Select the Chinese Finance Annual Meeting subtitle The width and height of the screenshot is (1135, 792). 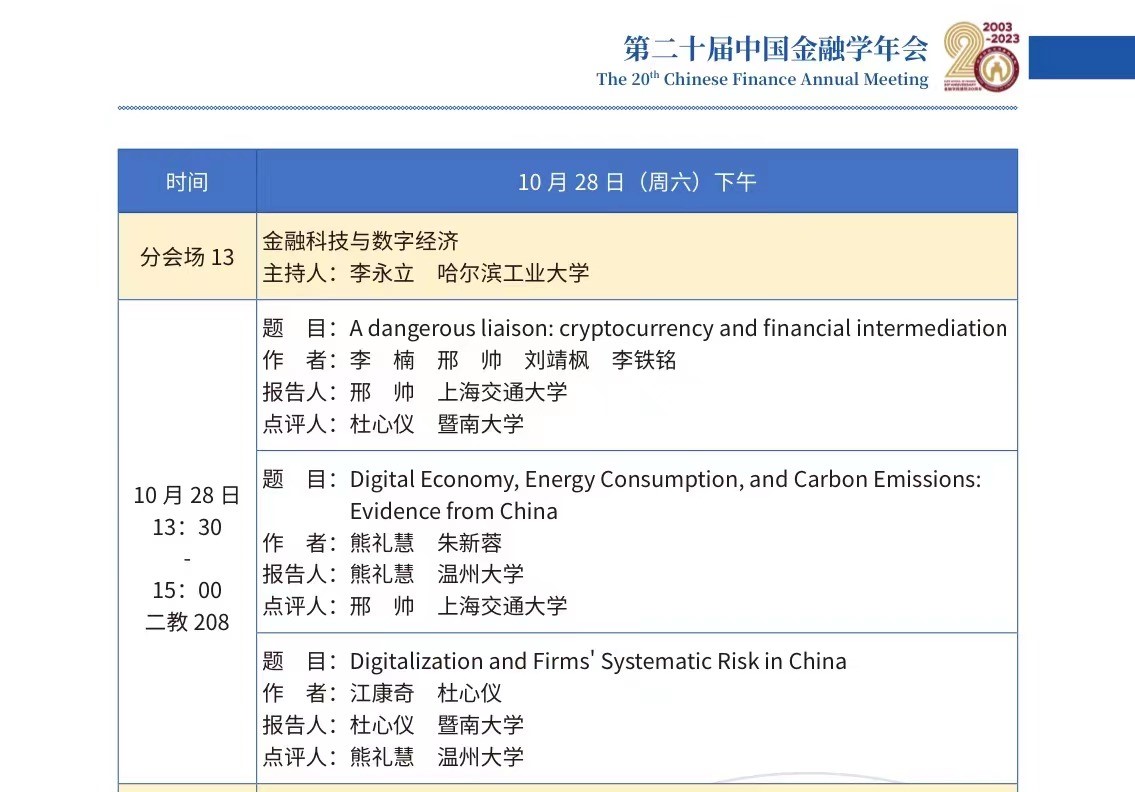pos(762,79)
